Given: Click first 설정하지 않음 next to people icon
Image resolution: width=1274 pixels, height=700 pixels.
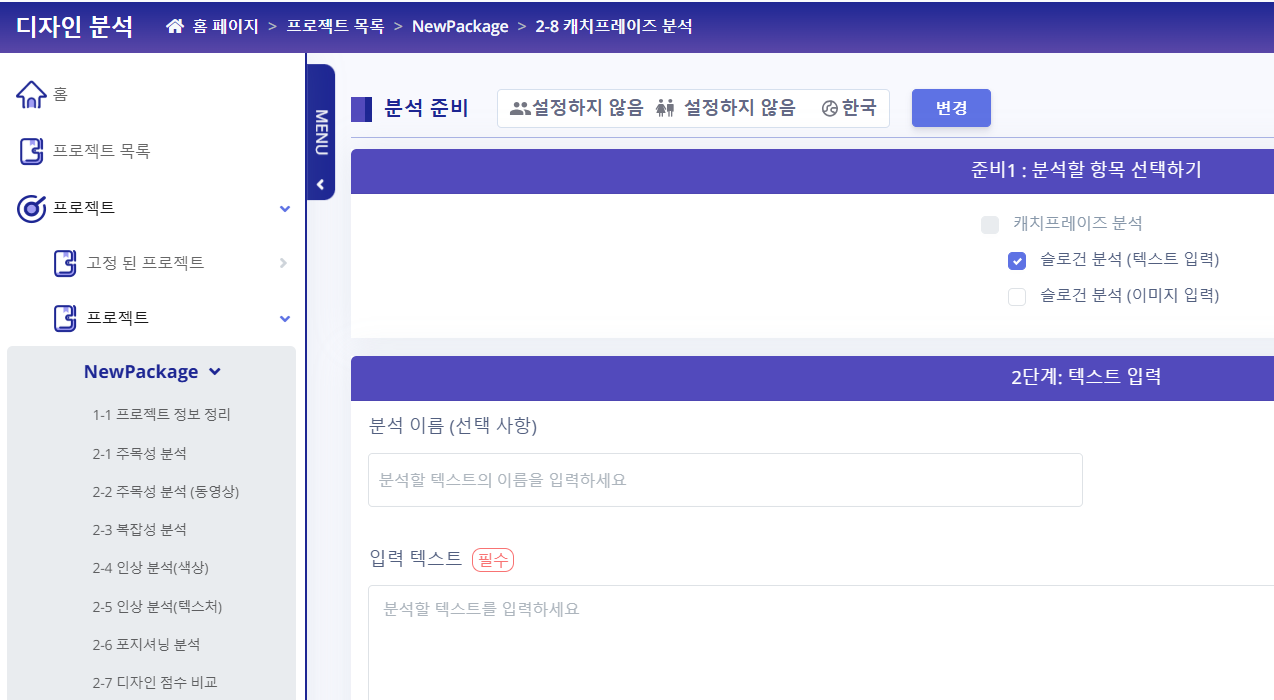Looking at the screenshot, I should pos(588,108).
